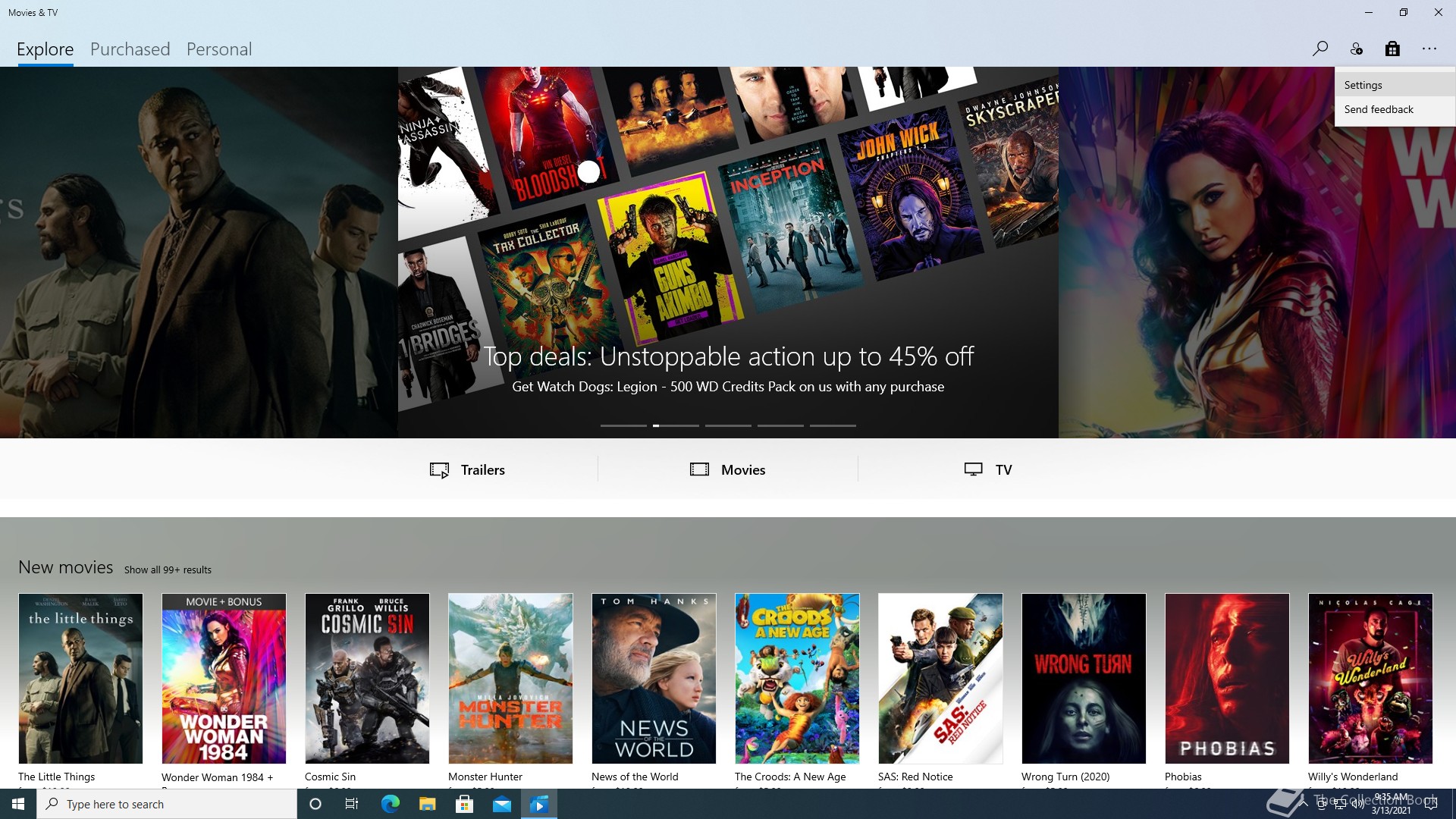Open the TV category label
1456x819 pixels.
pyautogui.click(x=1003, y=470)
